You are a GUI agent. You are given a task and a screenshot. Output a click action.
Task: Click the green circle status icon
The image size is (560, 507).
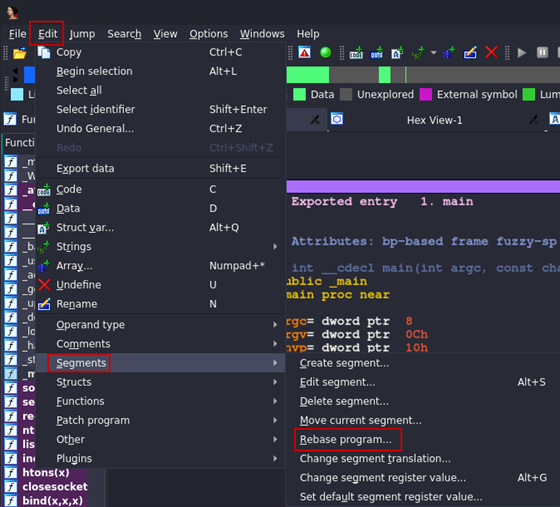325,52
